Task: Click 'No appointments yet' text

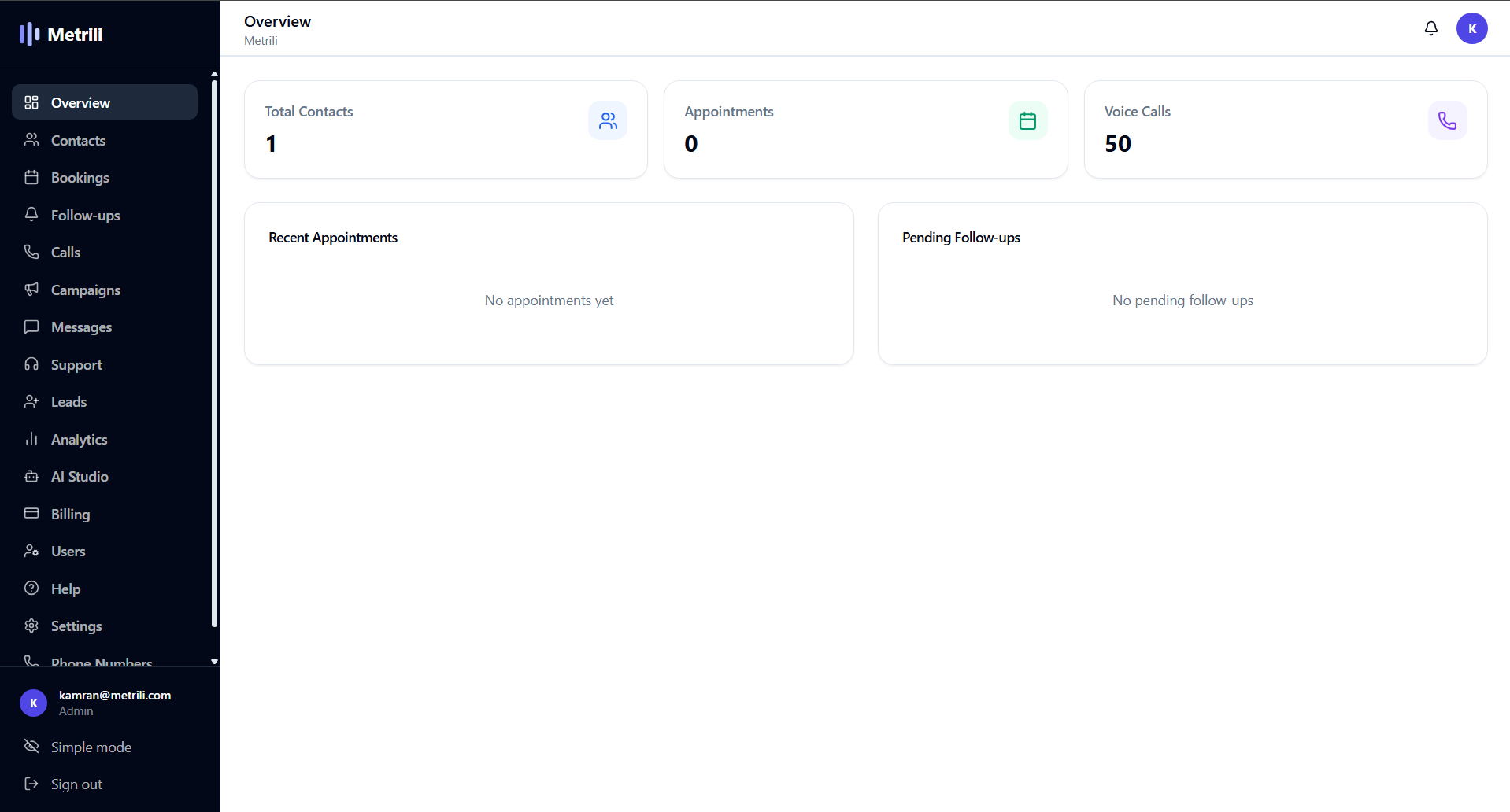Action: pyautogui.click(x=549, y=300)
